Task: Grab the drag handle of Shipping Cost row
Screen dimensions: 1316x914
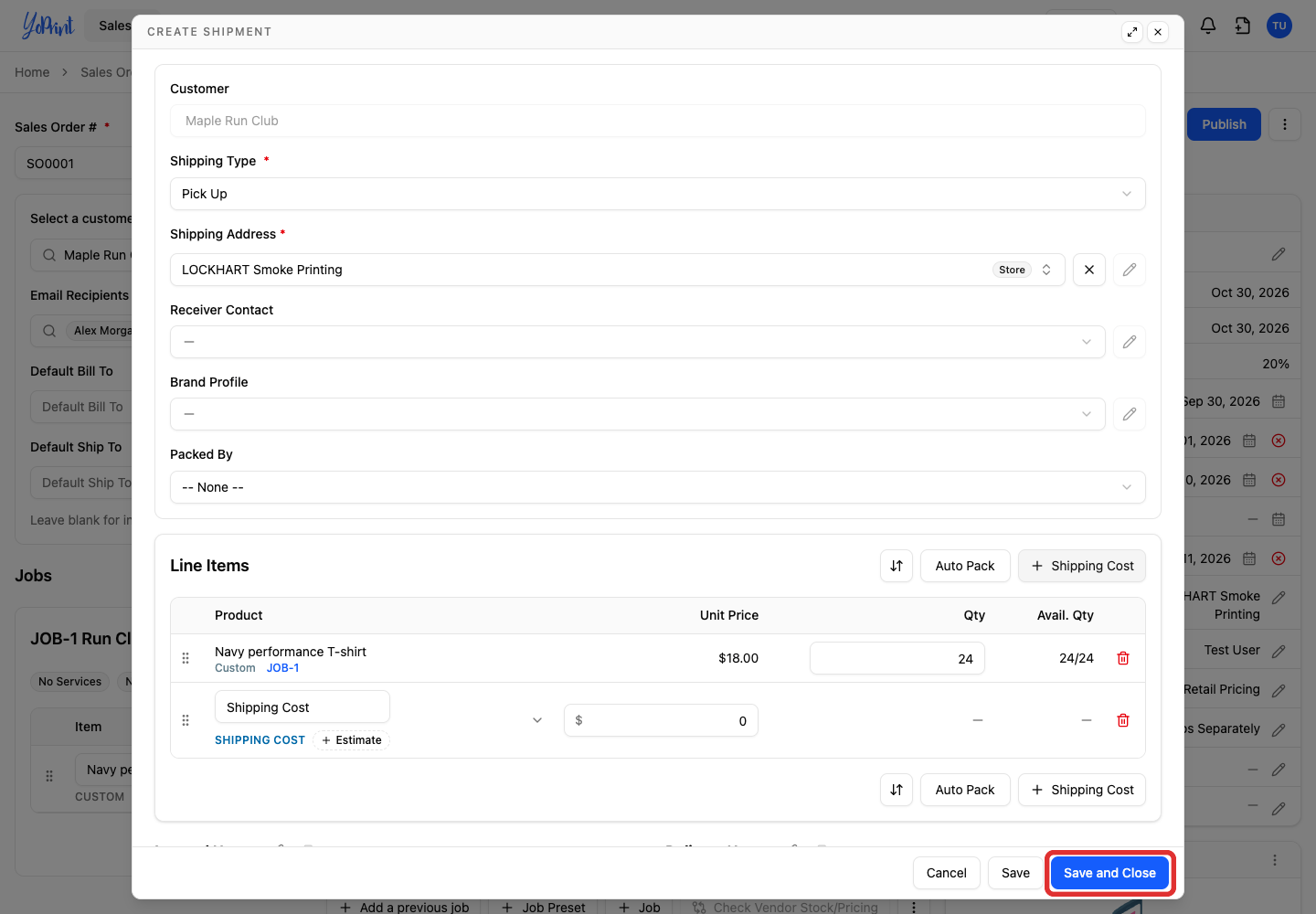Action: point(186,720)
